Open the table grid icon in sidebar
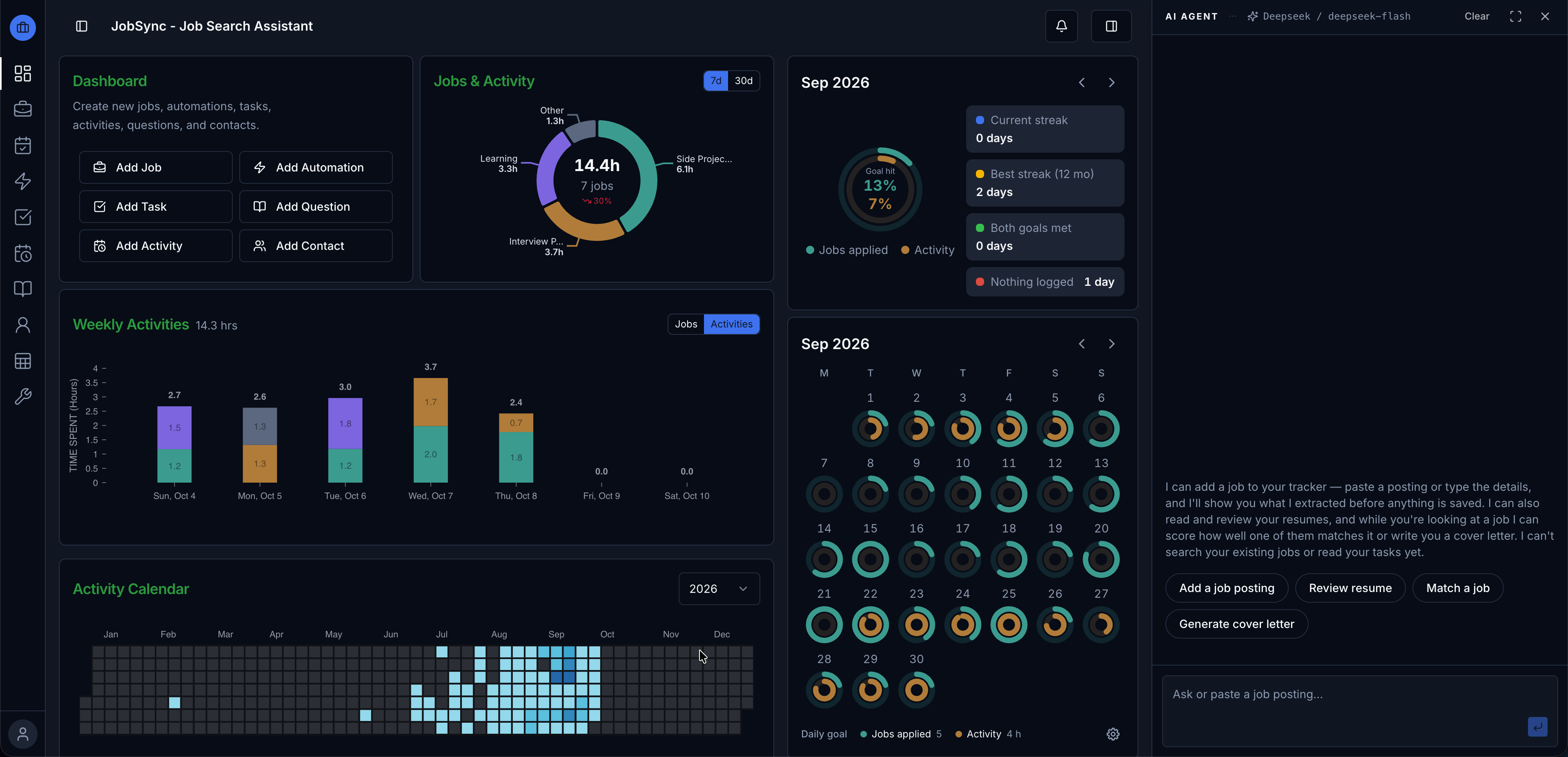Screen dimensions: 1568x757 point(22,361)
